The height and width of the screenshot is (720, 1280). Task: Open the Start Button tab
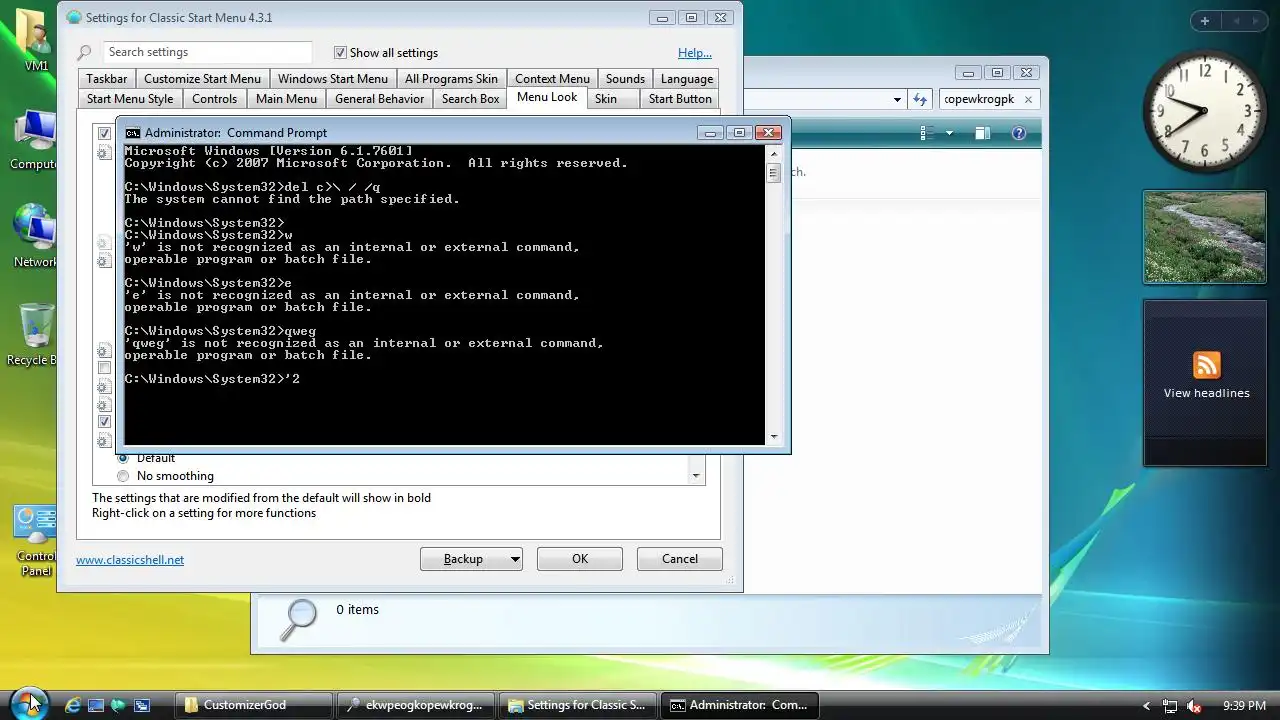[680, 99]
